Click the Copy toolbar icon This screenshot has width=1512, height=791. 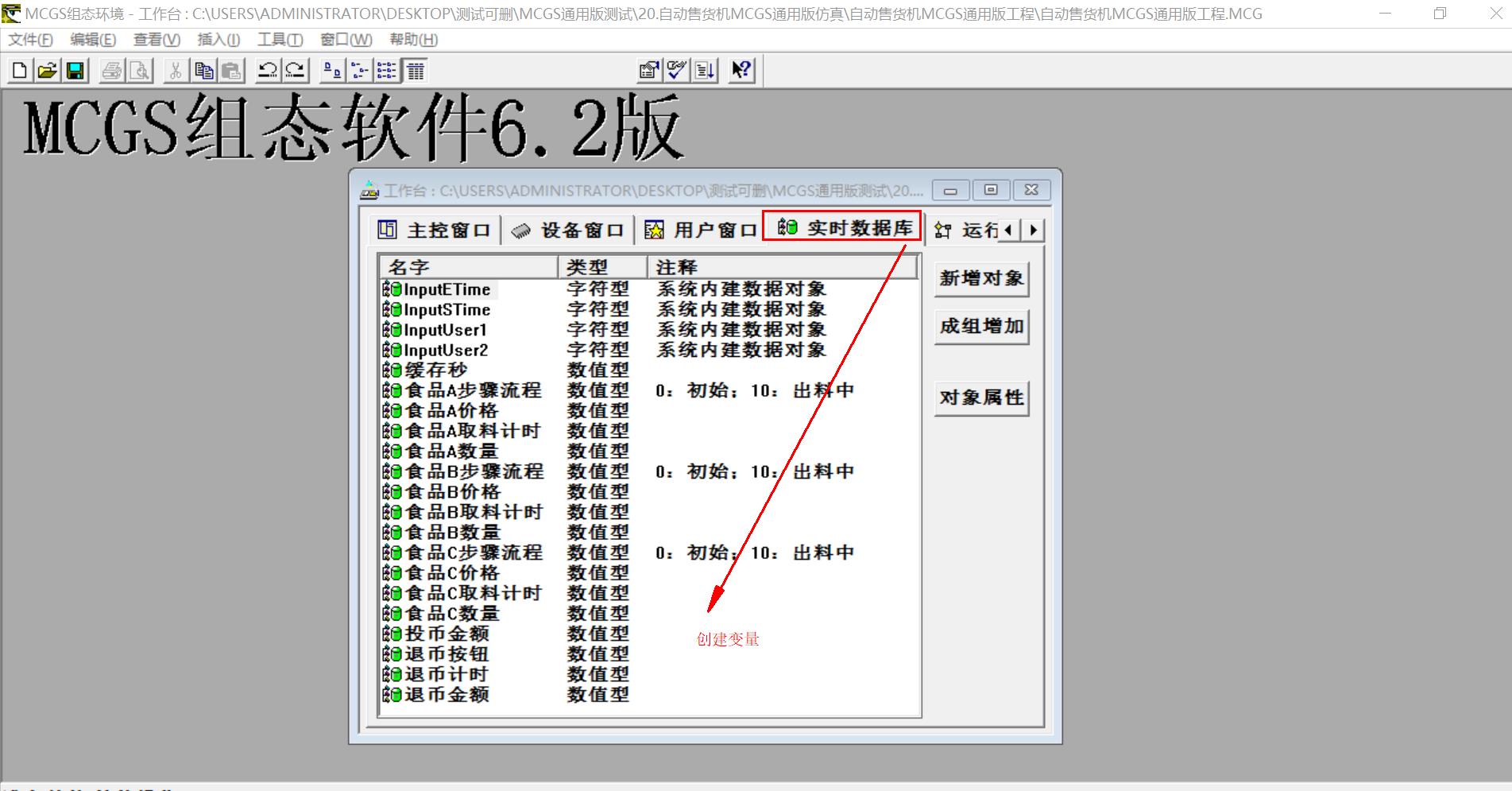pyautogui.click(x=203, y=71)
